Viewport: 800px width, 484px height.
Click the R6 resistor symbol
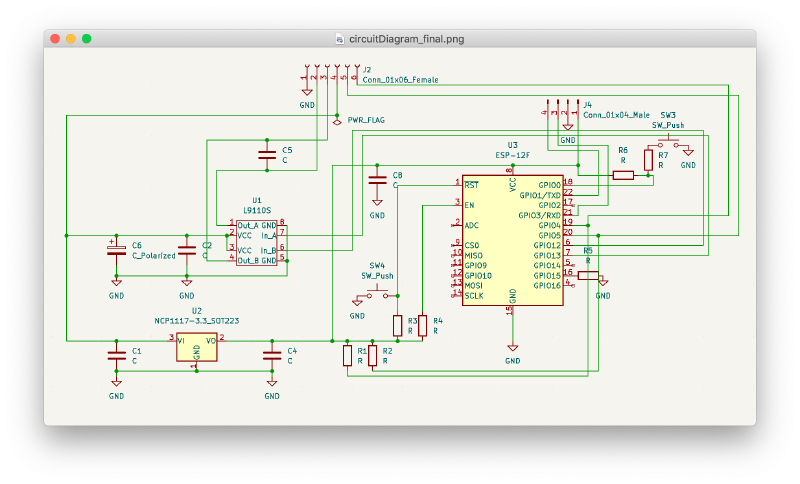(623, 175)
